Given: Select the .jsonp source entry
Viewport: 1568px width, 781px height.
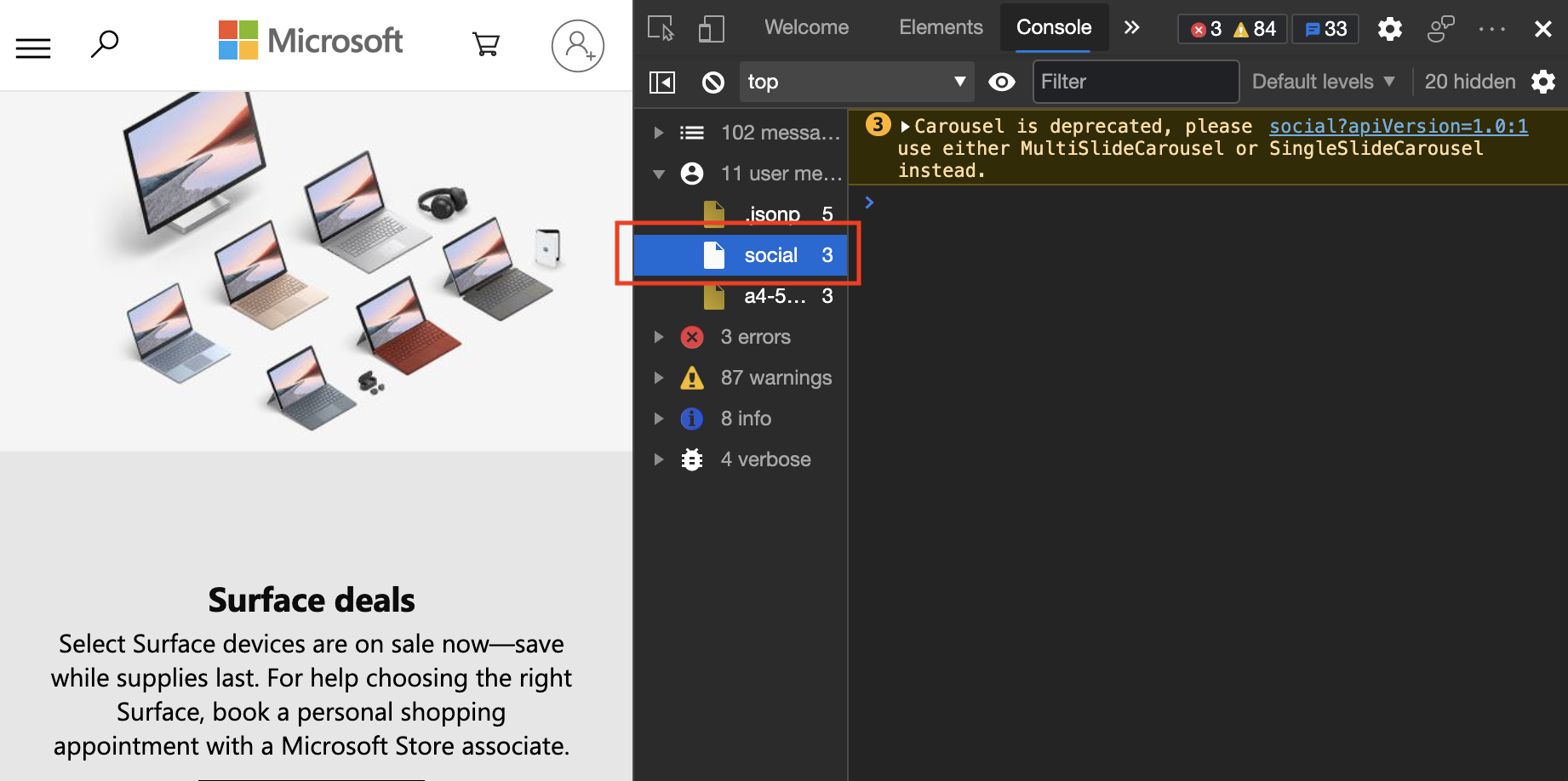Looking at the screenshot, I should 741,214.
